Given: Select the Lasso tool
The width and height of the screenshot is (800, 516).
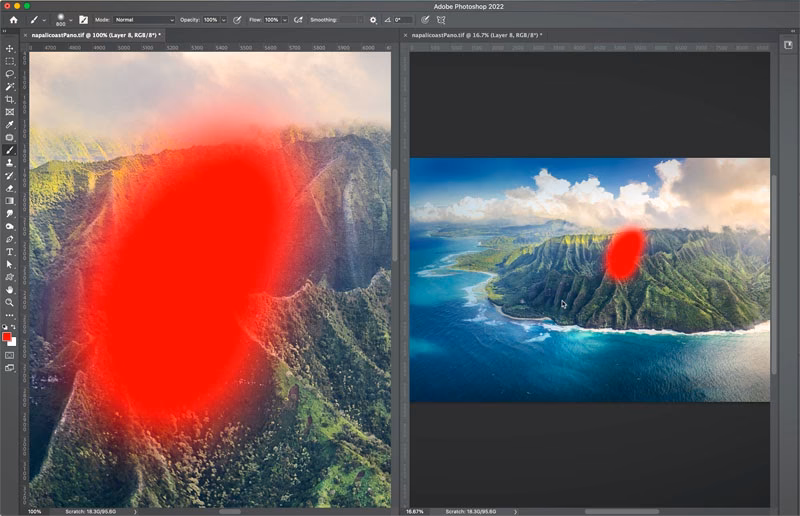Looking at the screenshot, I should coord(9,74).
